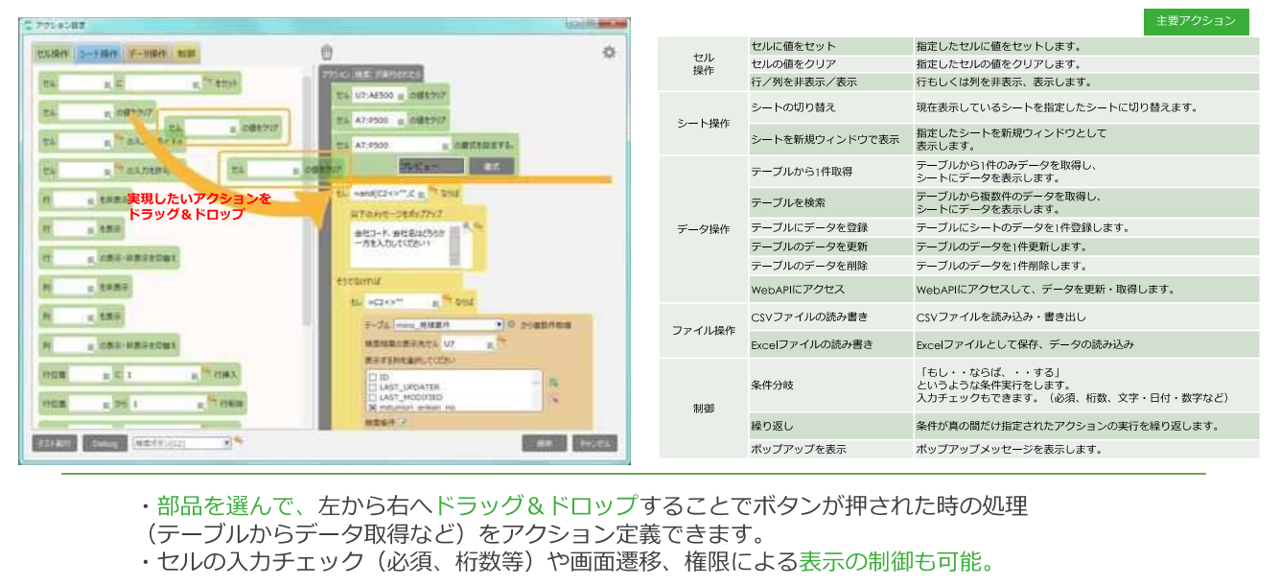This screenshot has width=1280, height=586.
Task: Switch to the シート操作 tab
Action: (98, 53)
